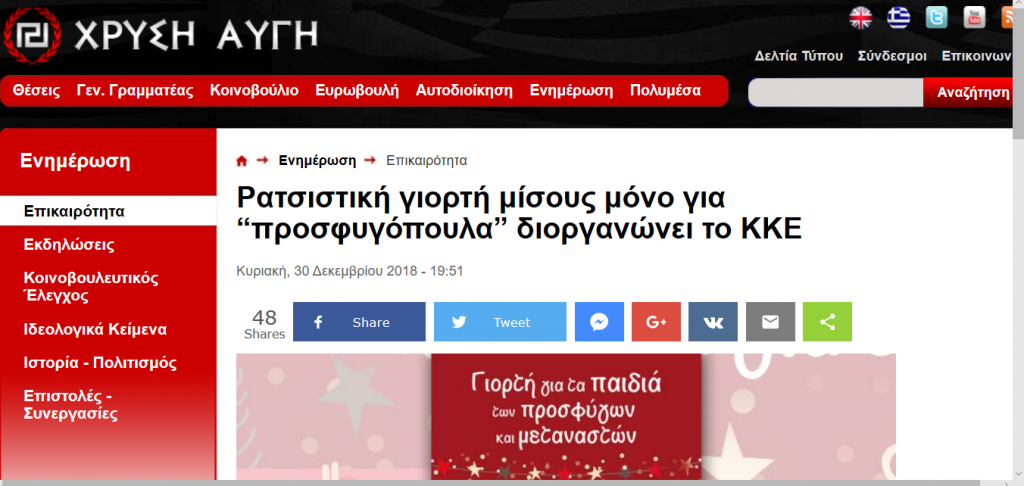Click the vertical scrollbar thumb
1024x486 pixels.
click(1018, 72)
